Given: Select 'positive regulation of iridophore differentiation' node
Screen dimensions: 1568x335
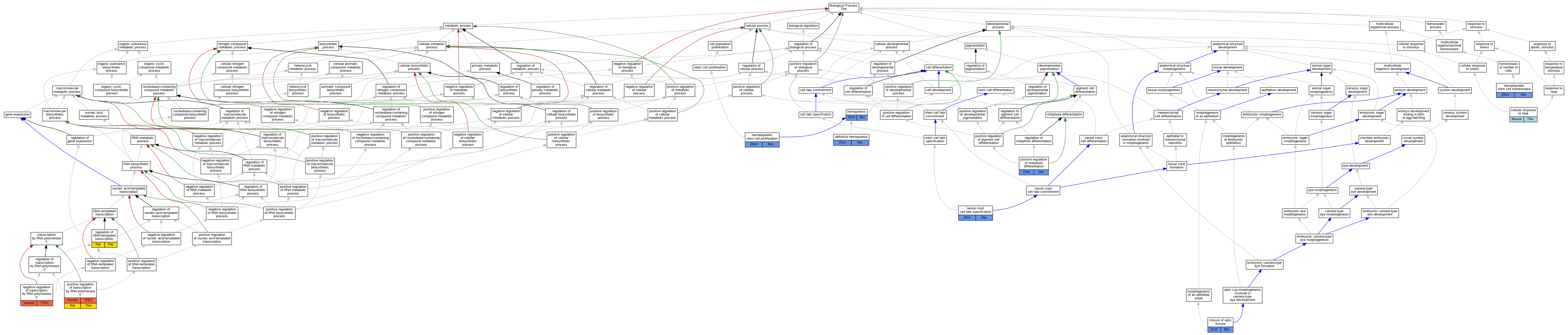Looking at the screenshot, I should point(1034,166).
